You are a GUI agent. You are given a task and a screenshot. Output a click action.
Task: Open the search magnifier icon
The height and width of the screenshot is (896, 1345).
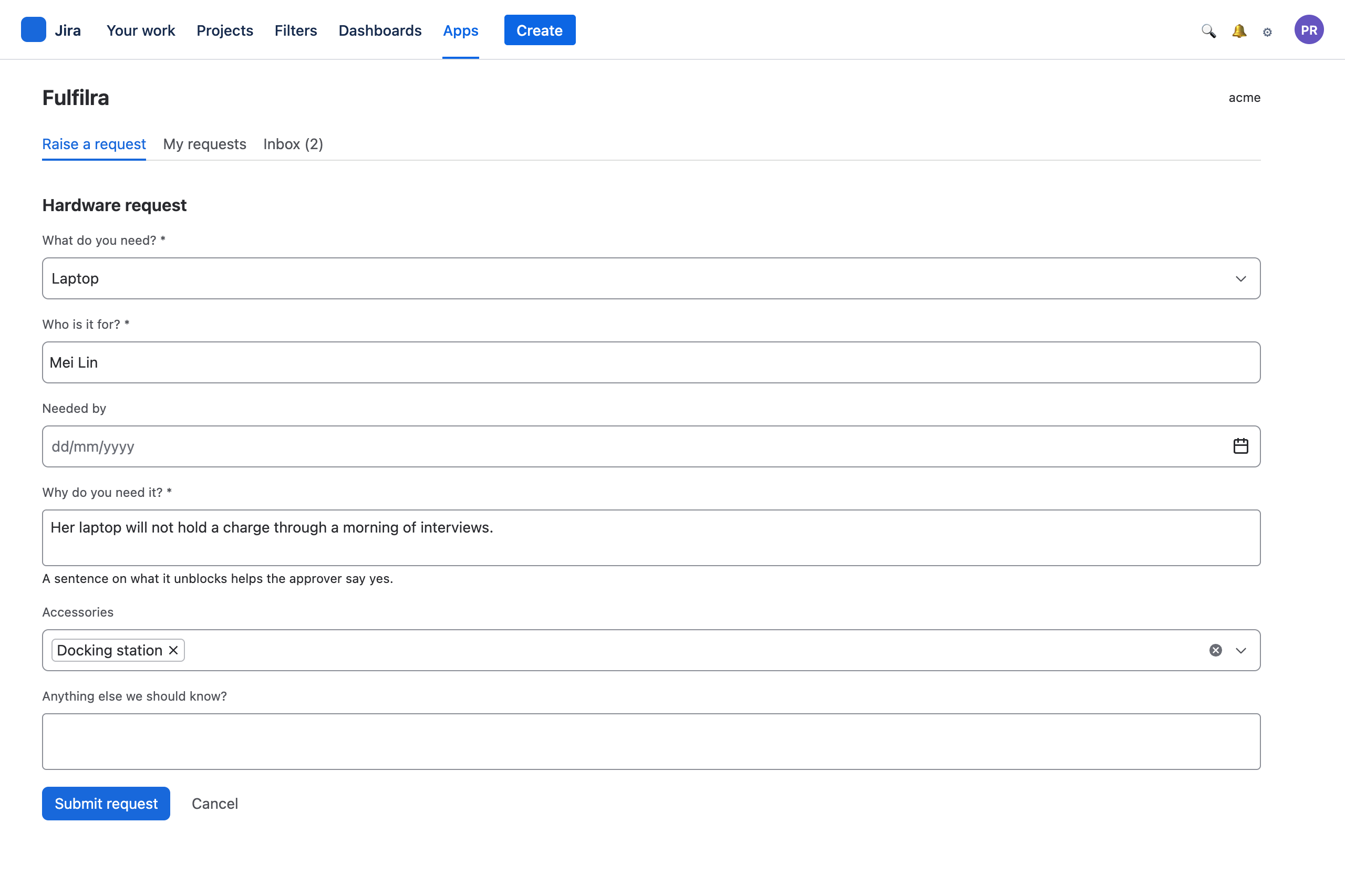(x=1208, y=30)
